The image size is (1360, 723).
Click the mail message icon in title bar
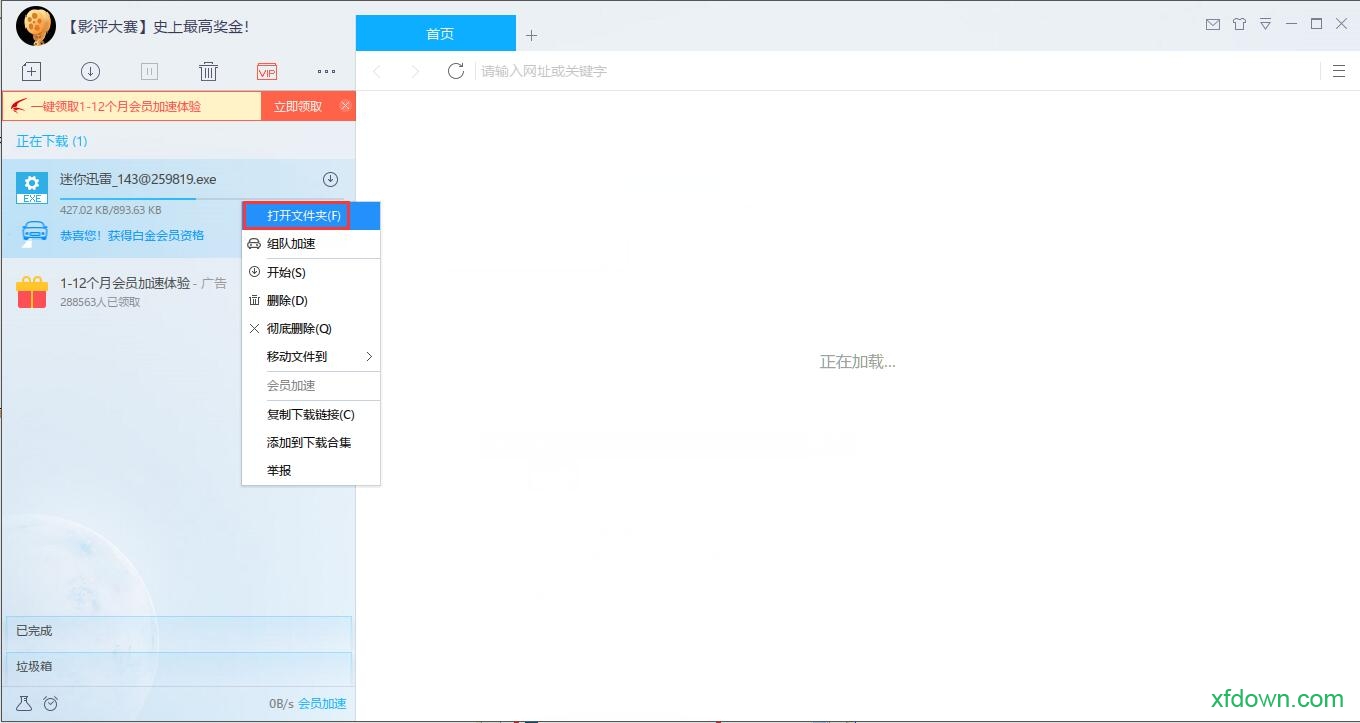(1212, 24)
